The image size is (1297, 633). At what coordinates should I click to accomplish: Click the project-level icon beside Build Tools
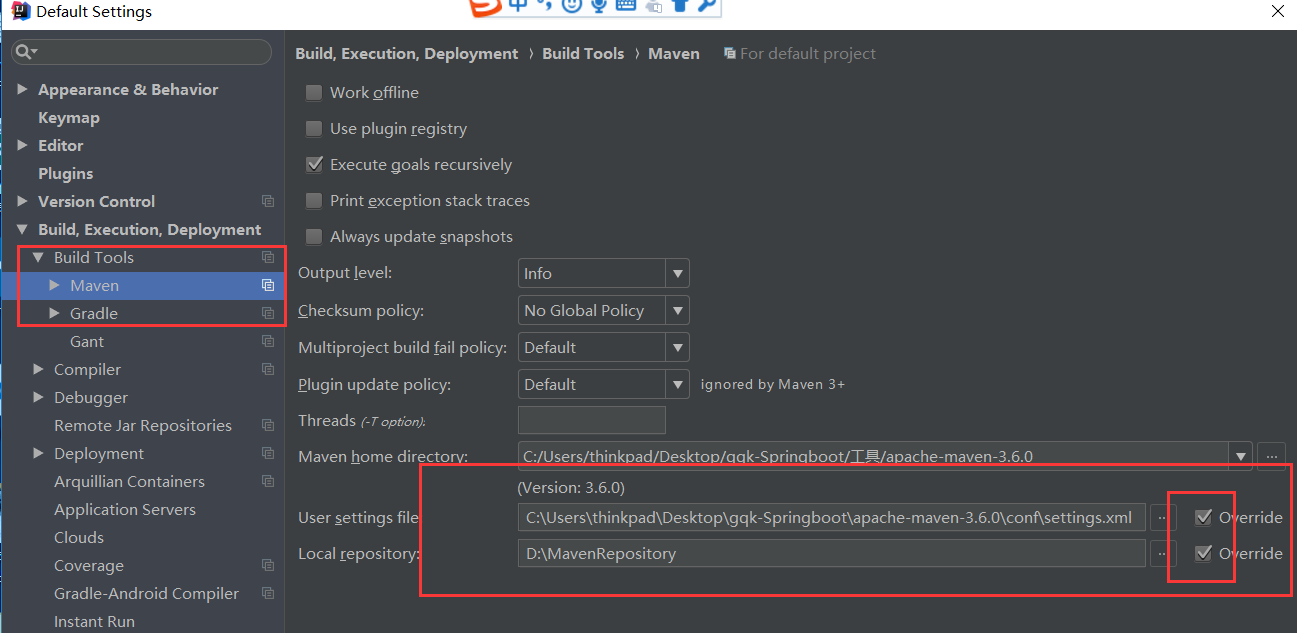click(x=268, y=258)
